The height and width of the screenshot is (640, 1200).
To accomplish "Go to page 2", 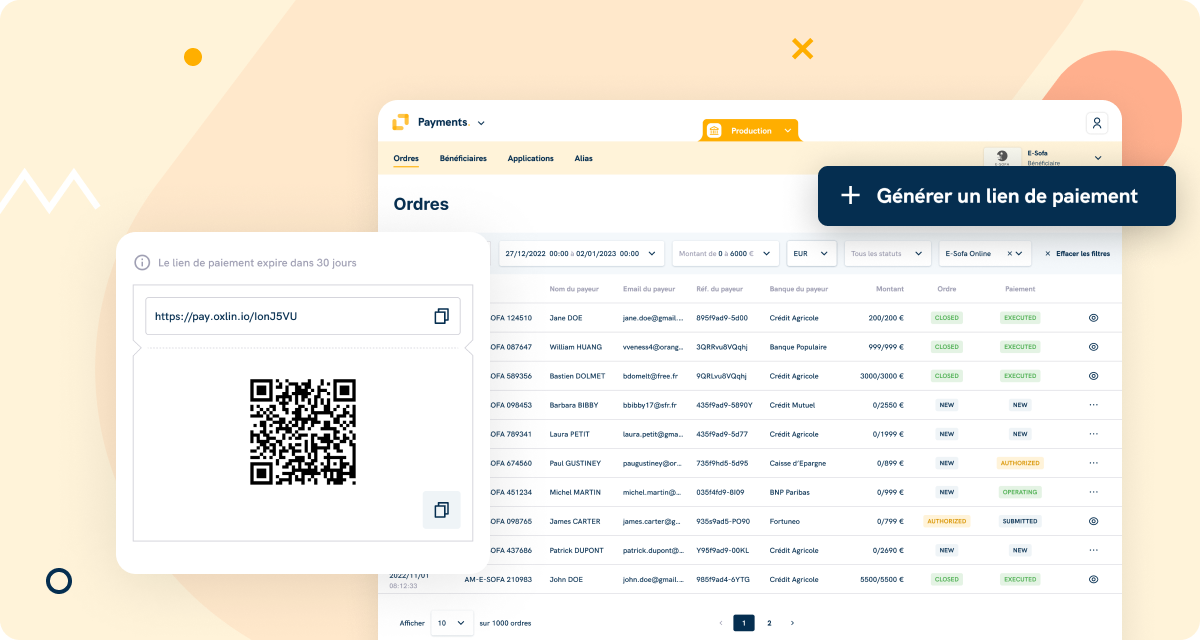I will coord(769,623).
